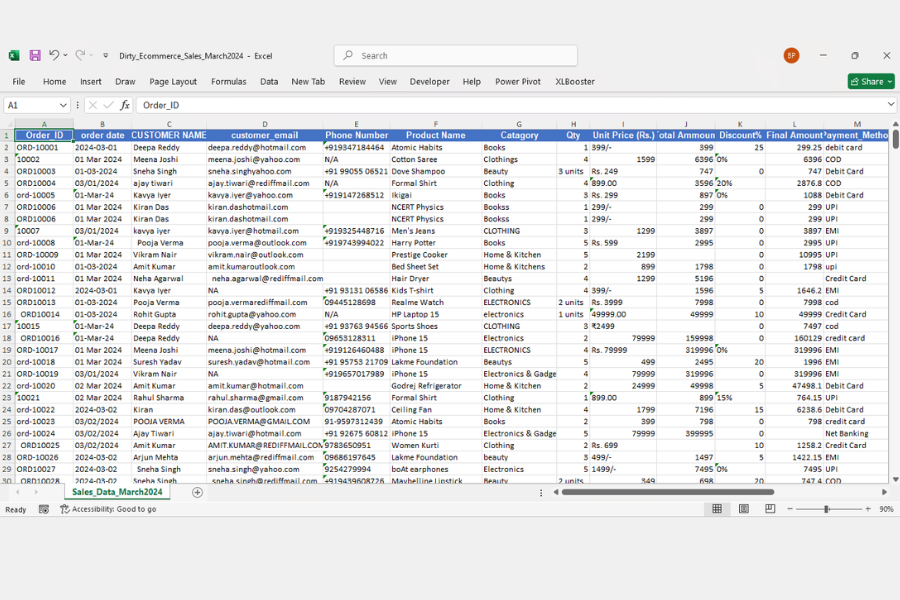900x600 pixels.
Task: Click the Select All corner triangle
Action: point(8,124)
